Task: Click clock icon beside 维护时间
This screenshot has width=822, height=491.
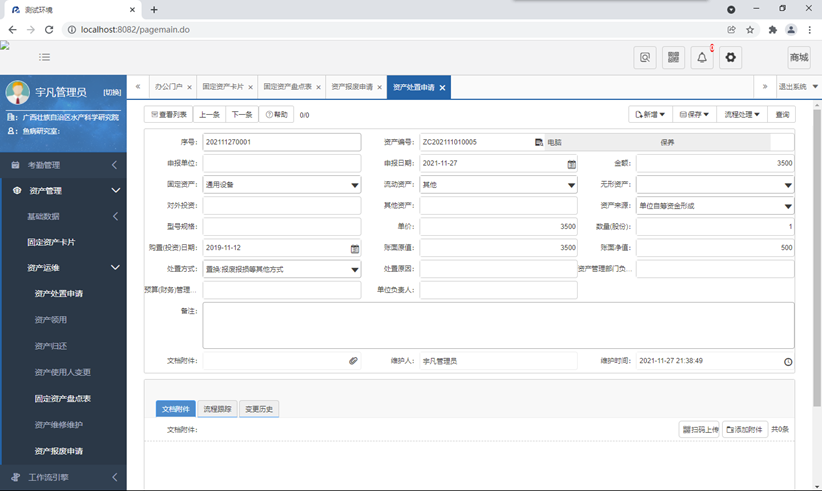Action: pyautogui.click(x=788, y=362)
